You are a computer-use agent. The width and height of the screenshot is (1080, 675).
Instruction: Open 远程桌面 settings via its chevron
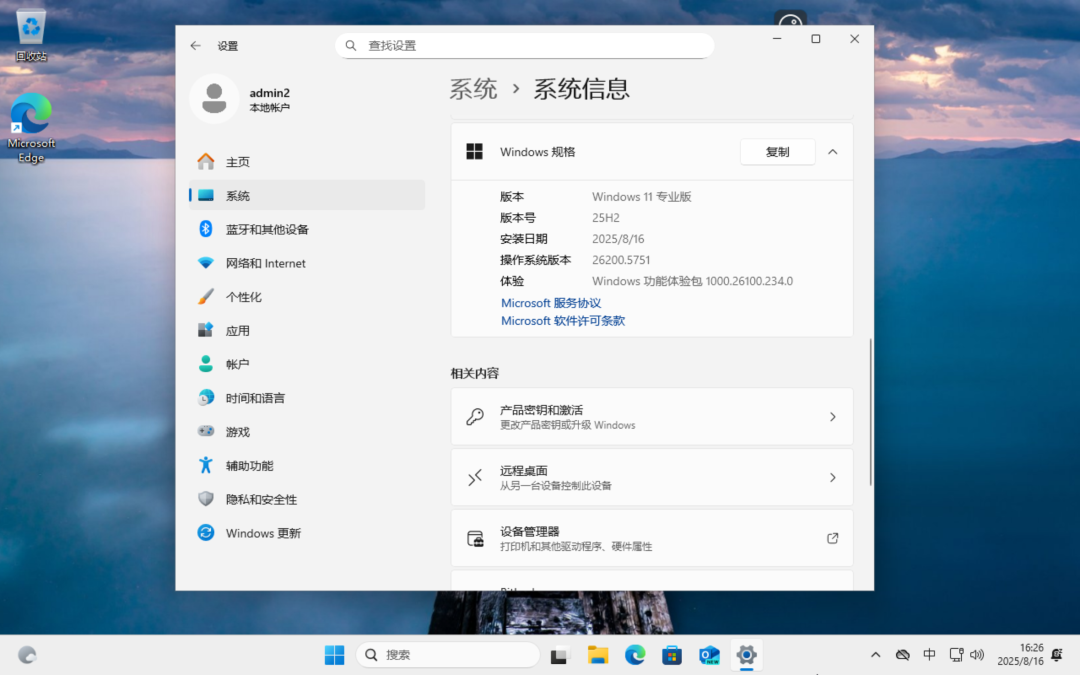click(x=833, y=477)
